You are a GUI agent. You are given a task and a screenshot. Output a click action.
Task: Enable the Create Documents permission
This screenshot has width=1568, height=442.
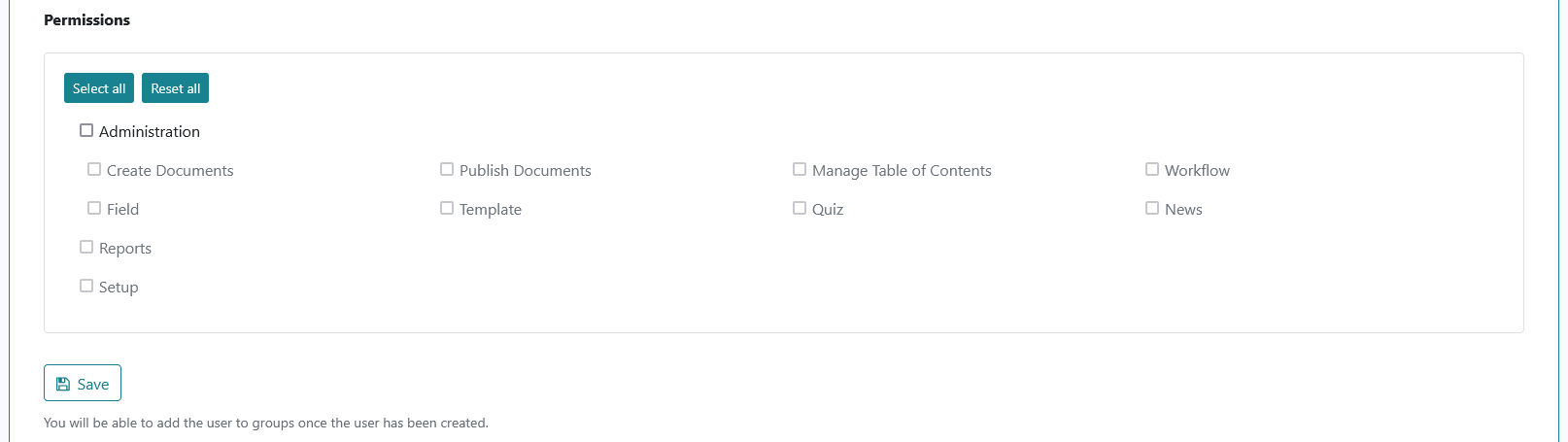94,169
